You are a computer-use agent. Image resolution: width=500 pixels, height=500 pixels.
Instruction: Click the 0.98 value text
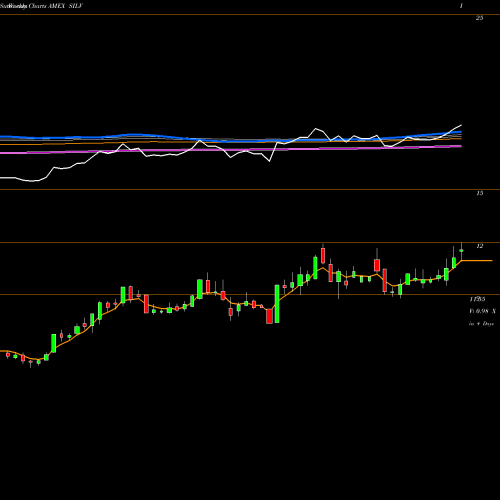[x=482, y=311]
